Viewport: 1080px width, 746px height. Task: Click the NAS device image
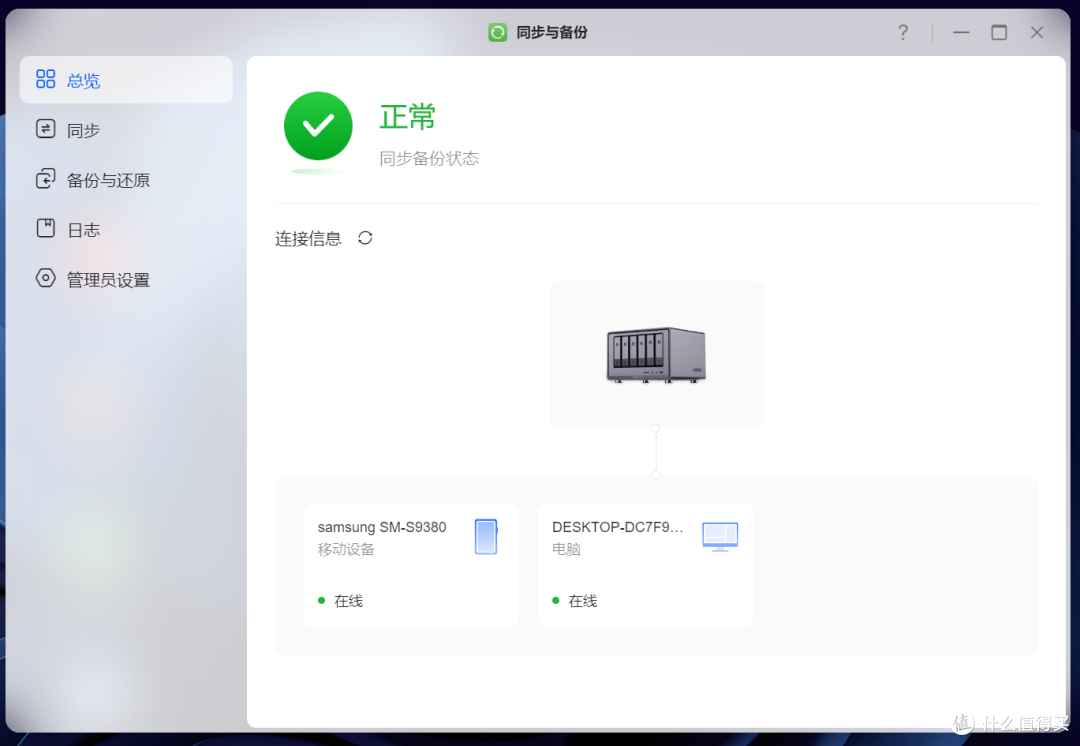(x=656, y=355)
